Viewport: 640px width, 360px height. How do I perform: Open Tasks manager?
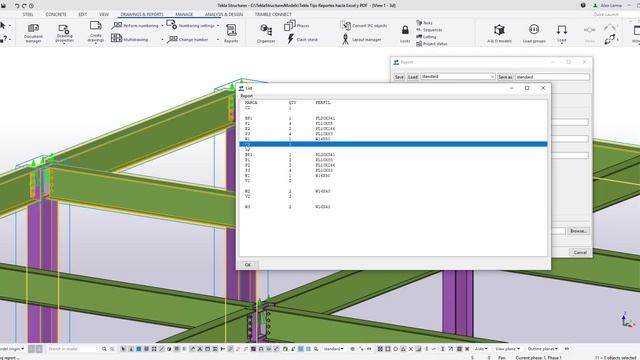[424, 23]
